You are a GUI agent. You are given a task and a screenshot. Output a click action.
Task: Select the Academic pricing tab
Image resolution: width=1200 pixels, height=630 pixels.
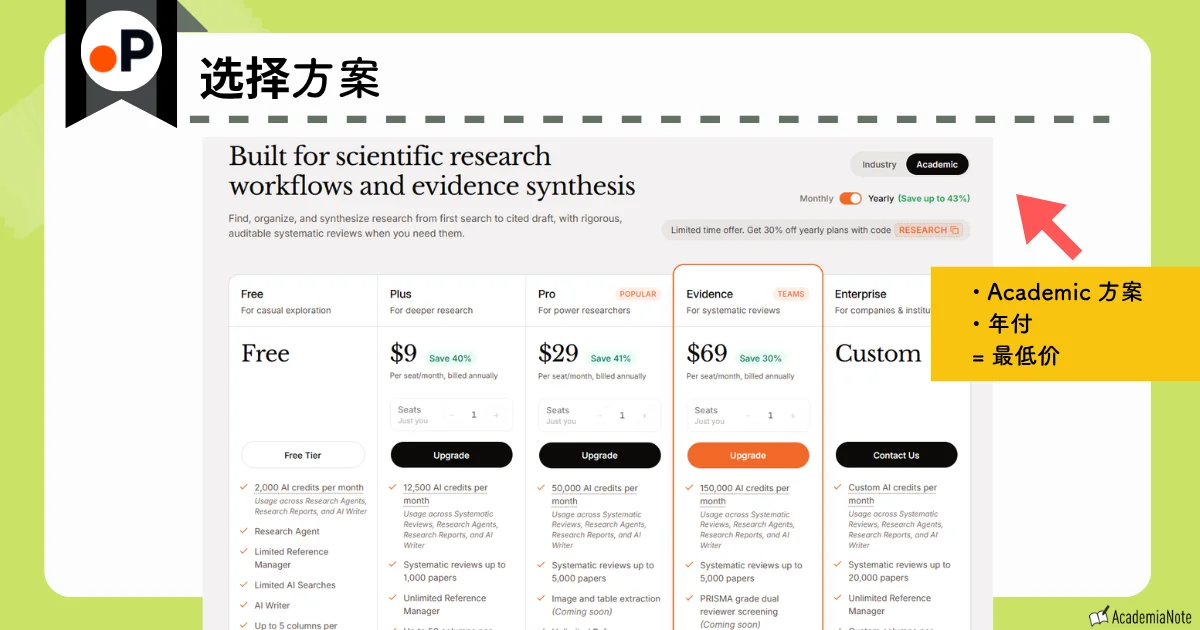[937, 165]
